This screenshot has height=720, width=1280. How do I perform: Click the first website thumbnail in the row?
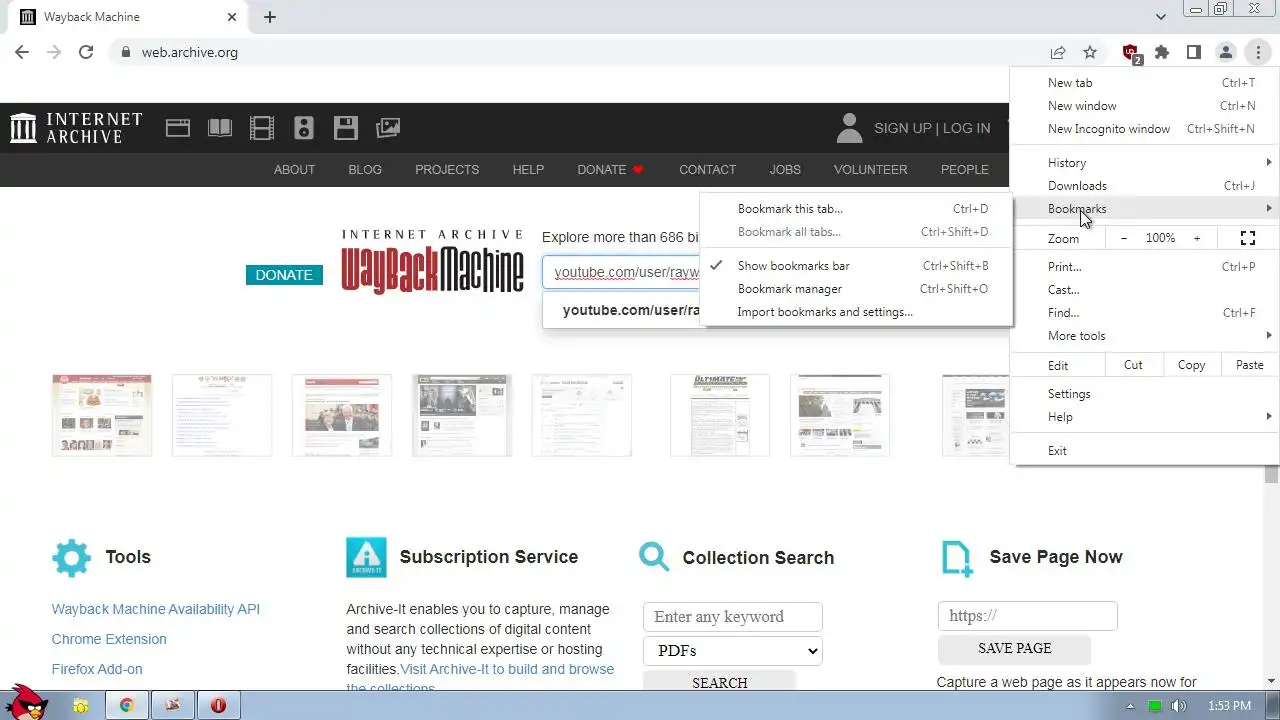(x=102, y=415)
